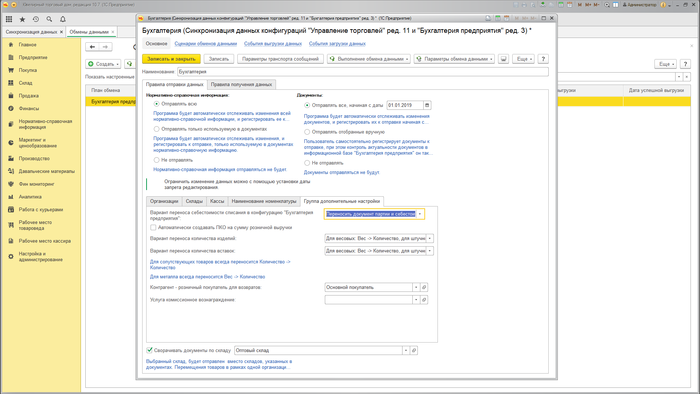Open the calendar picker beside date 01.01.2019
This screenshot has height=394, width=700.
click(x=427, y=105)
